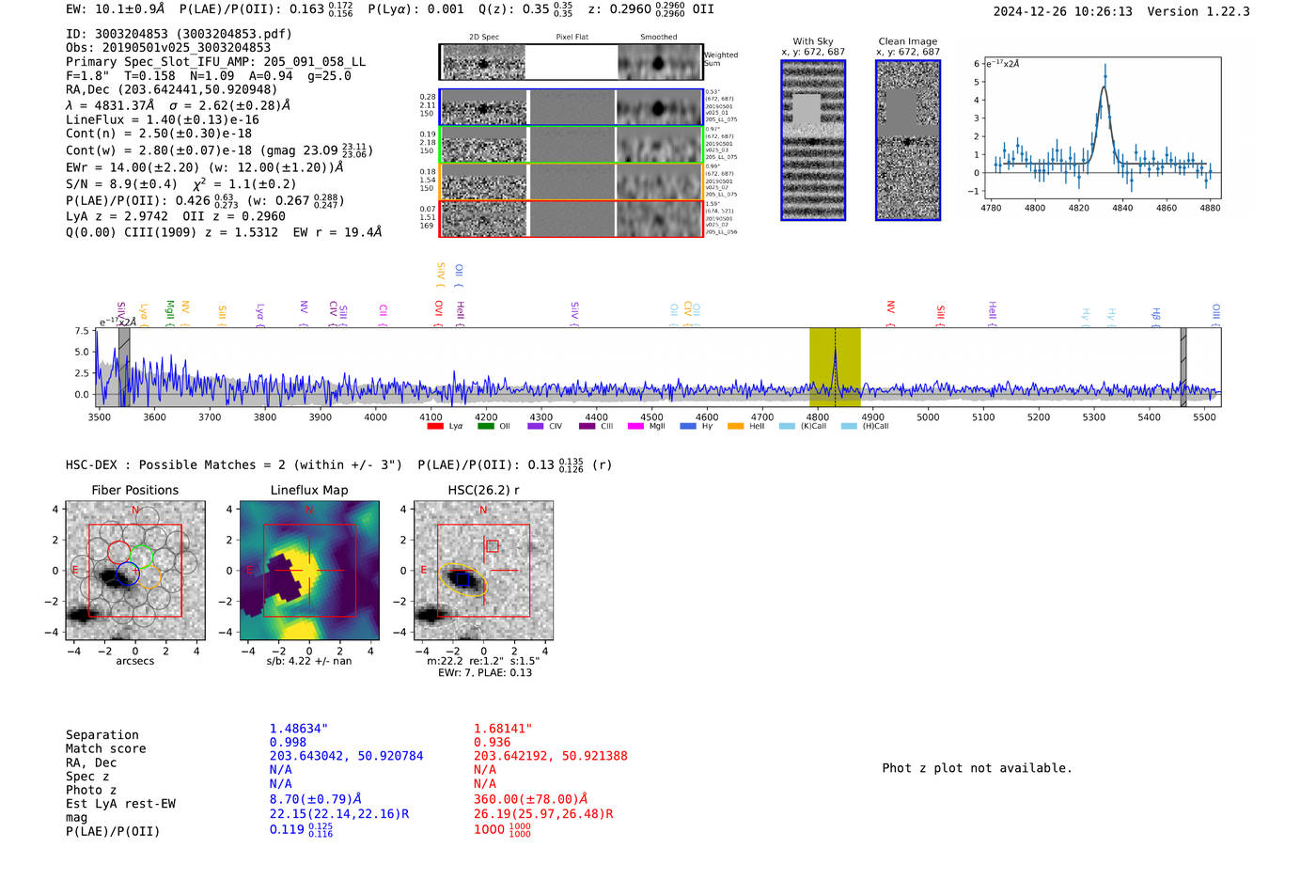Screen dimensions: 1316x896
Task: Select the orange-bordered fiber spectrum row
Action: pyautogui.click(x=571, y=181)
